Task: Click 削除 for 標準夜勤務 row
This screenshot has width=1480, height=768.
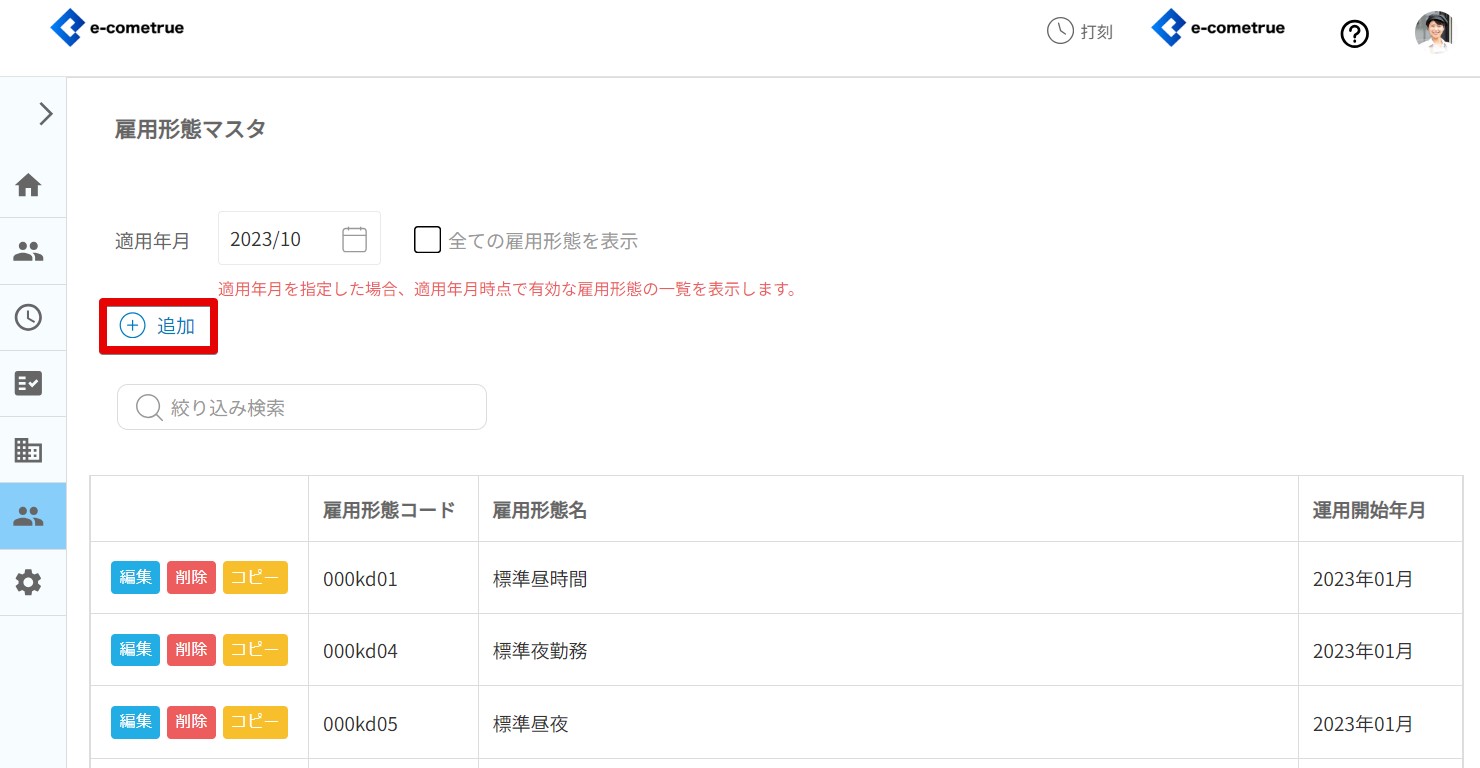Action: click(x=191, y=650)
